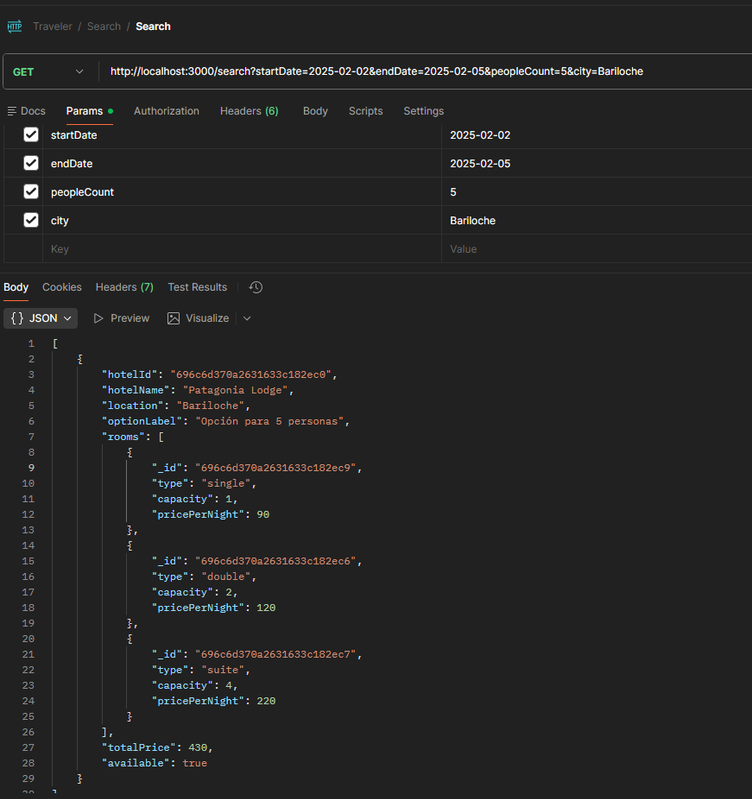Click the "suite" room type value
The height and width of the screenshot is (799, 752).
point(223,670)
